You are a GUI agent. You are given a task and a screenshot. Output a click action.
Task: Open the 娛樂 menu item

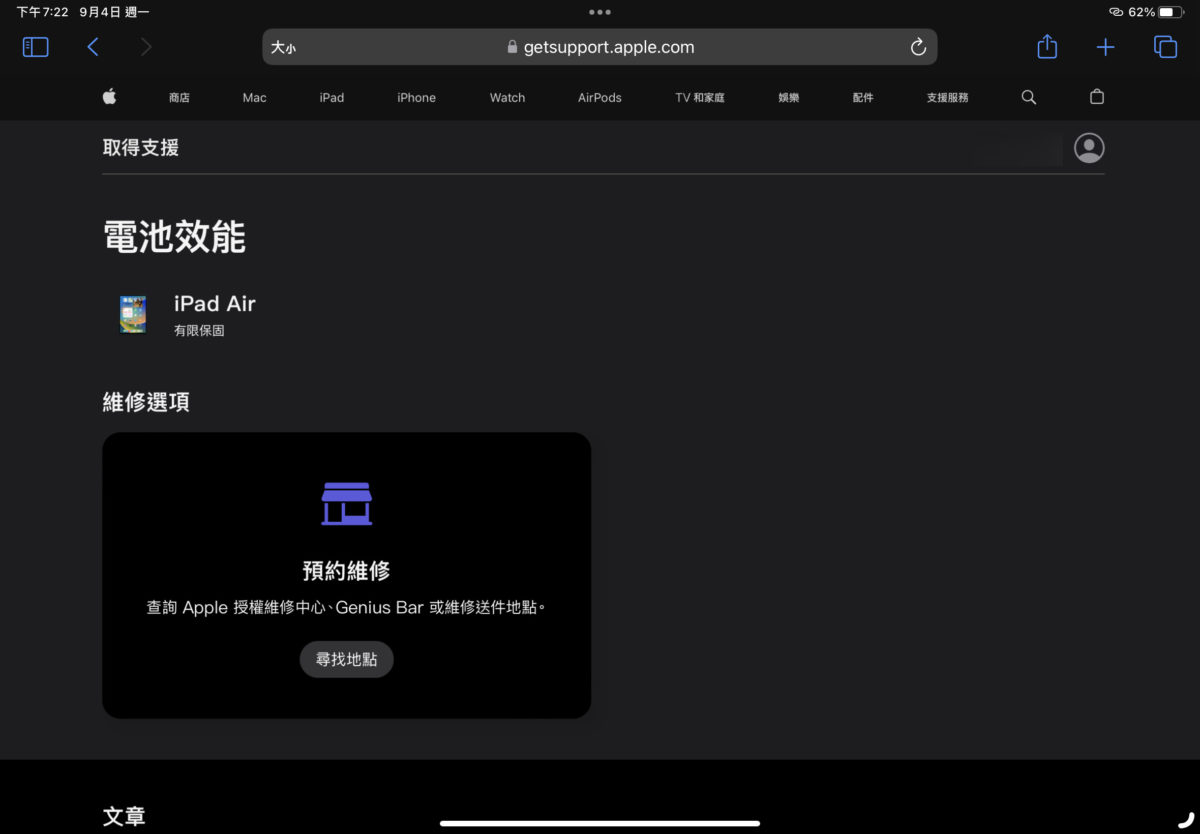pyautogui.click(x=789, y=98)
